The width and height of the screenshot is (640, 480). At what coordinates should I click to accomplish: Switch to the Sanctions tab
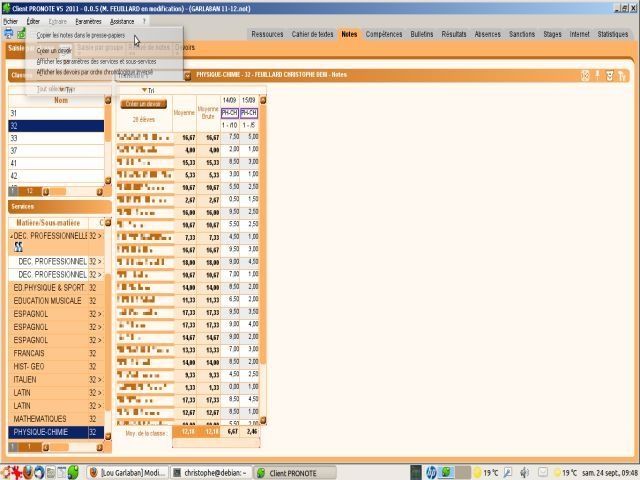(x=522, y=34)
